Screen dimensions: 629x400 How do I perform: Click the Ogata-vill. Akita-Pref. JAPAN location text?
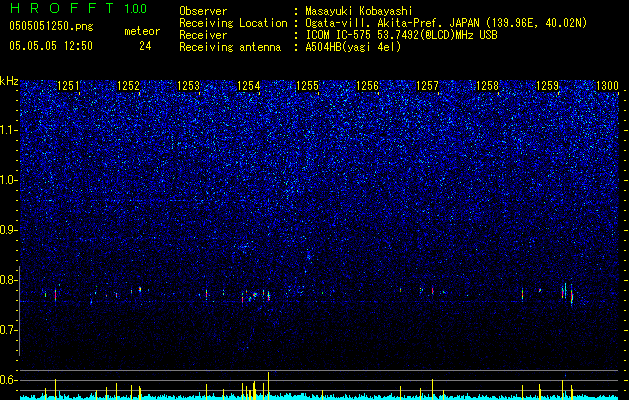point(444,24)
